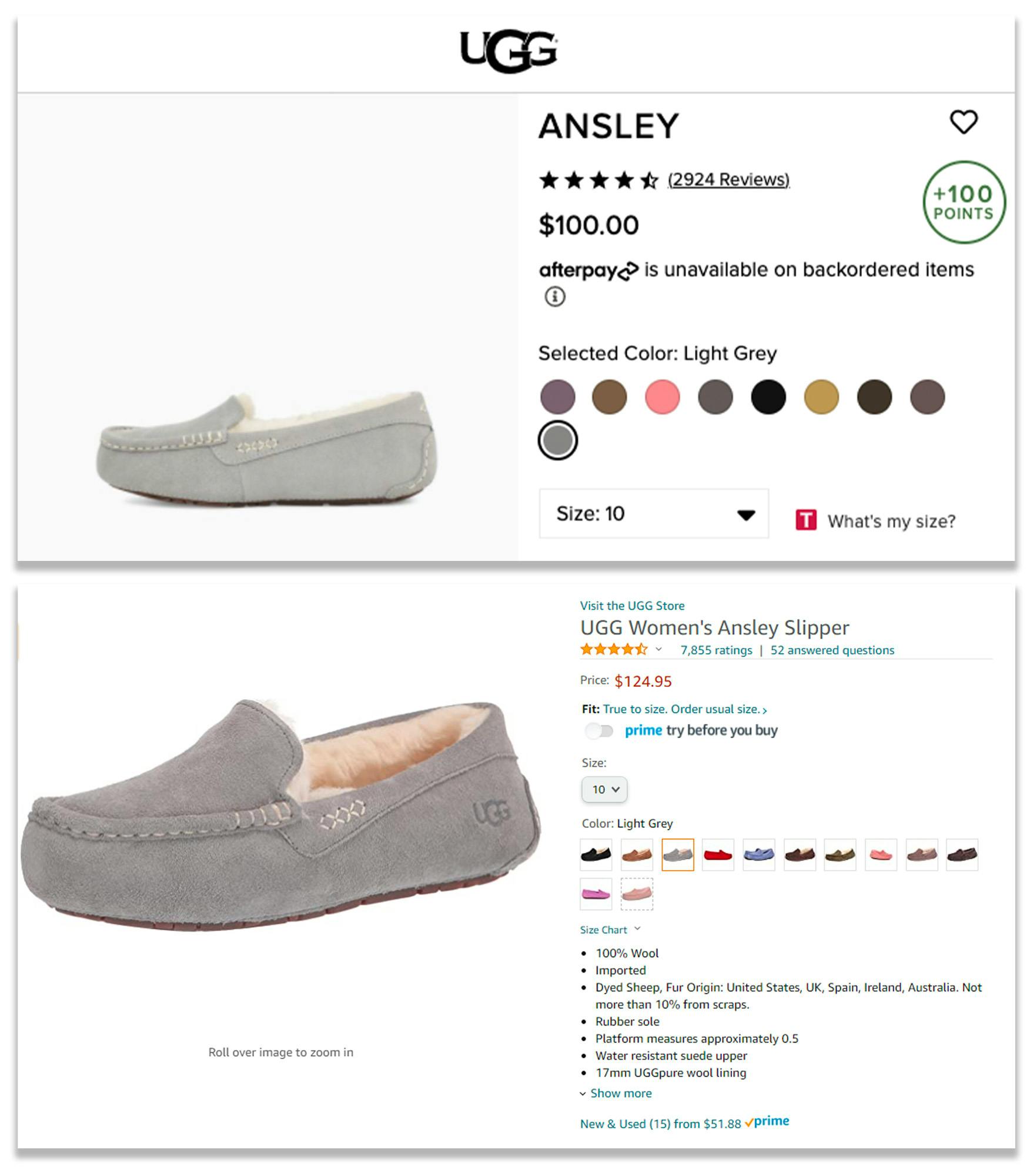Pick the pink color swatch on UGG
This screenshot has height=1176, width=1030.
[x=662, y=397]
